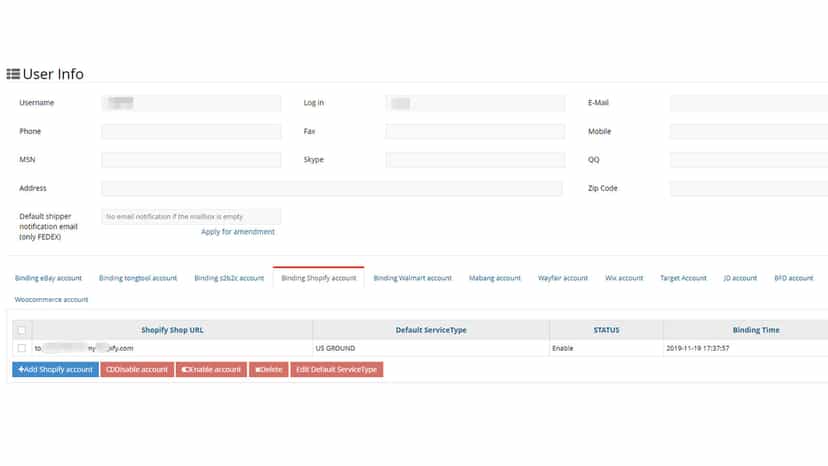The image size is (828, 466).
Task: Click the Phone input field
Action: click(x=191, y=132)
